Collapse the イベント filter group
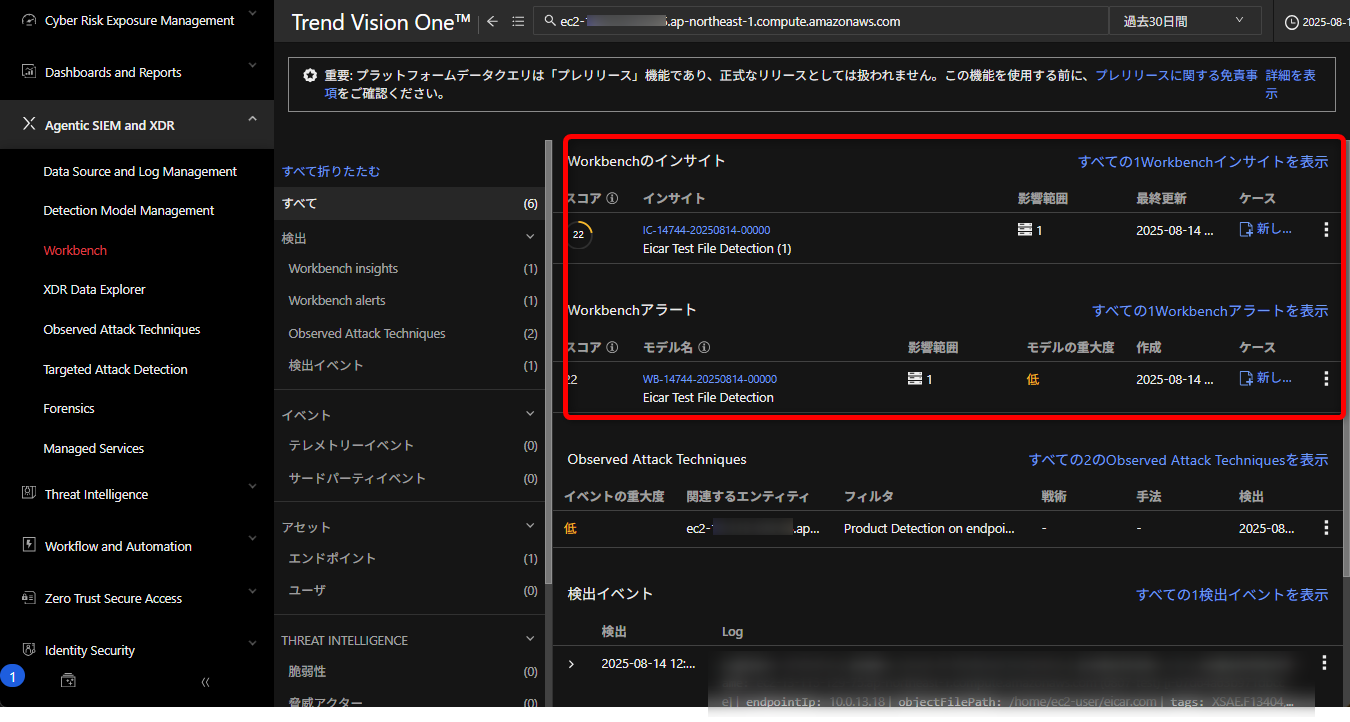Image resolution: width=1350 pixels, height=722 pixels. coord(530,413)
